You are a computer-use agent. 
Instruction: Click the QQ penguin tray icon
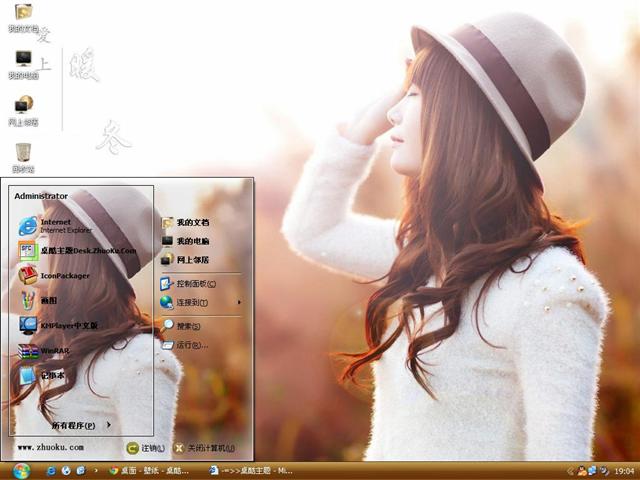pyautogui.click(x=582, y=471)
